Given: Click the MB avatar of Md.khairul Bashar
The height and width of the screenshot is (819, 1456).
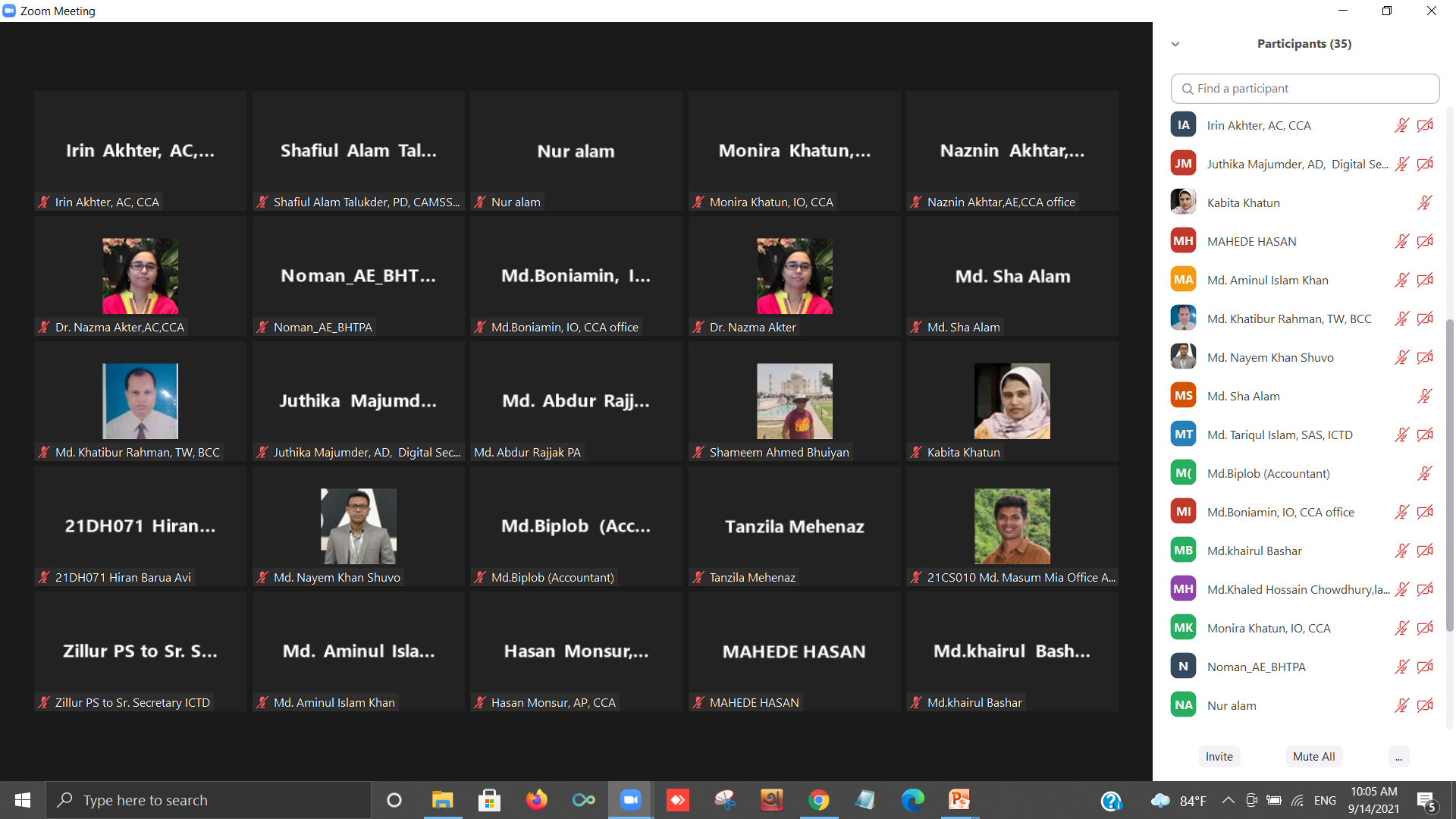Looking at the screenshot, I should click(x=1183, y=550).
